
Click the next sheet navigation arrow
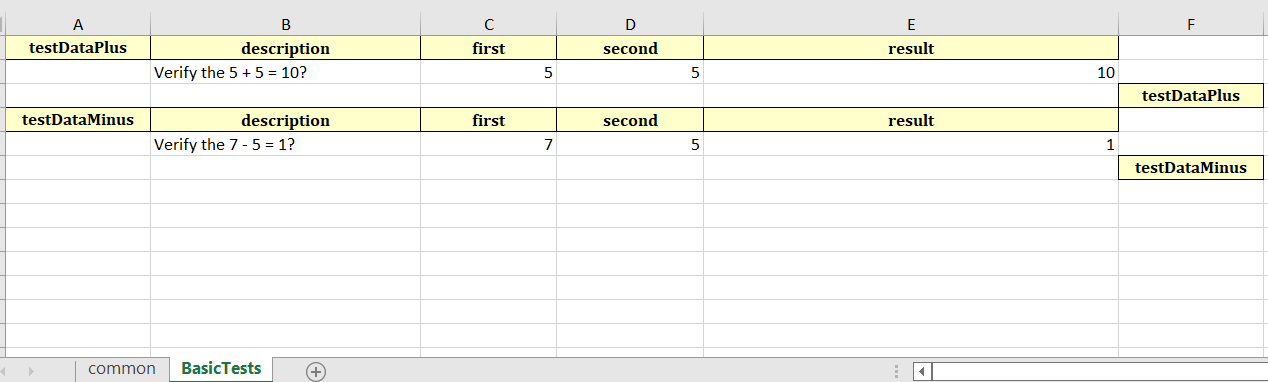[32, 371]
